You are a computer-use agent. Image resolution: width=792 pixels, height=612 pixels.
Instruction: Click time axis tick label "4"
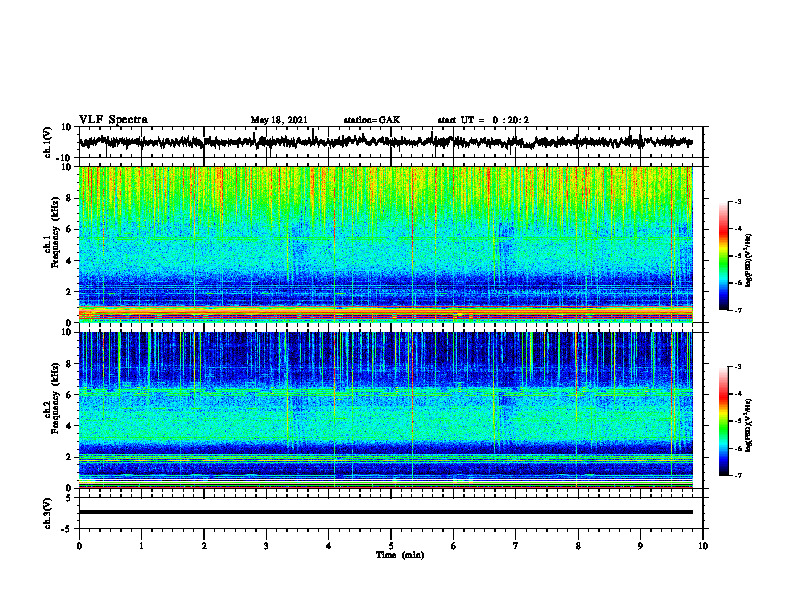click(329, 546)
